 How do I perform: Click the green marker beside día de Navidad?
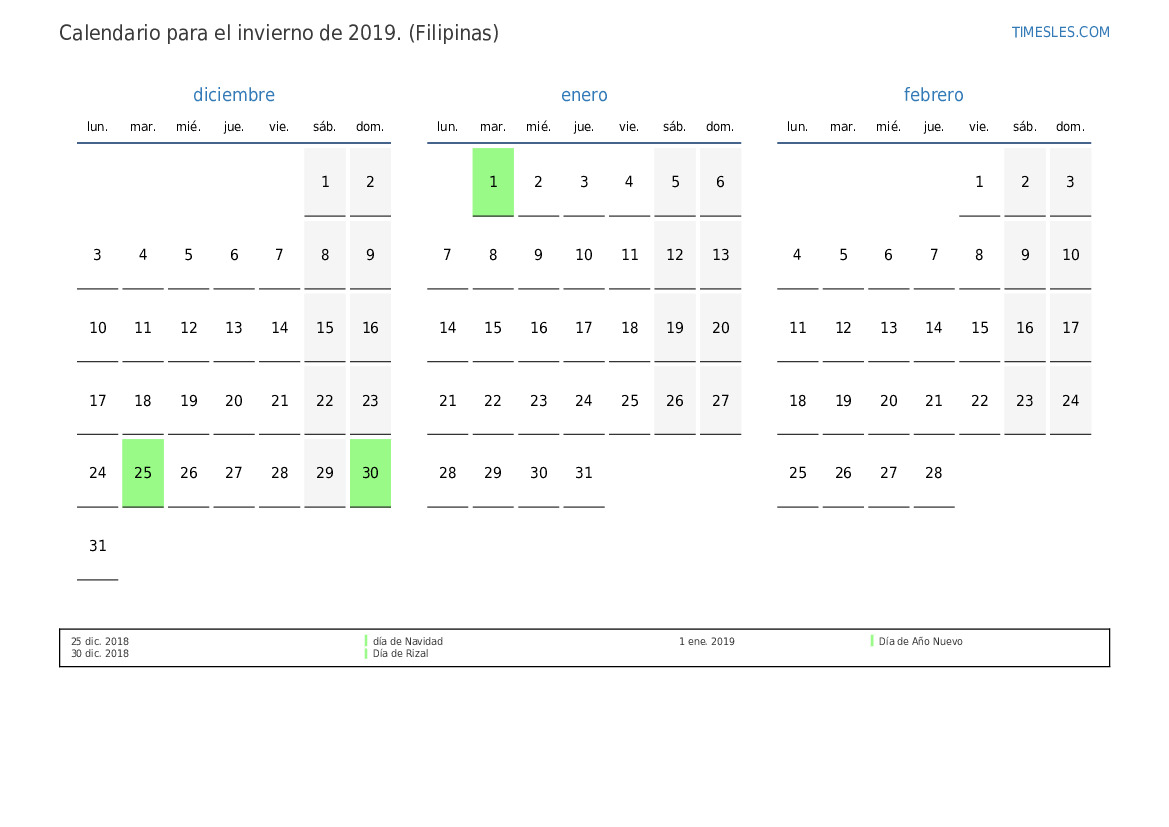(x=366, y=641)
